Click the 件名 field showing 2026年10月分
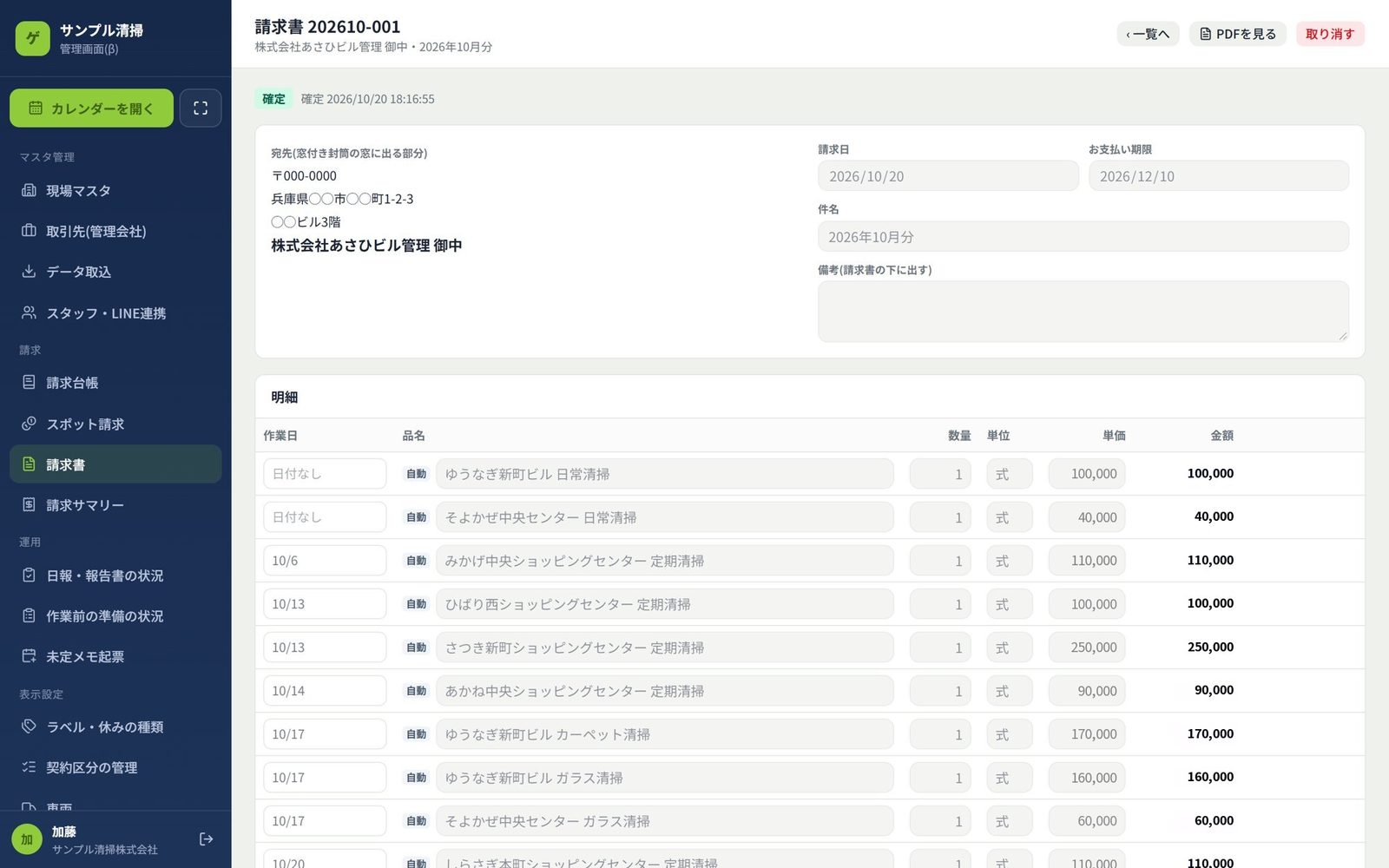This screenshot has width=1389, height=868. (x=1083, y=237)
